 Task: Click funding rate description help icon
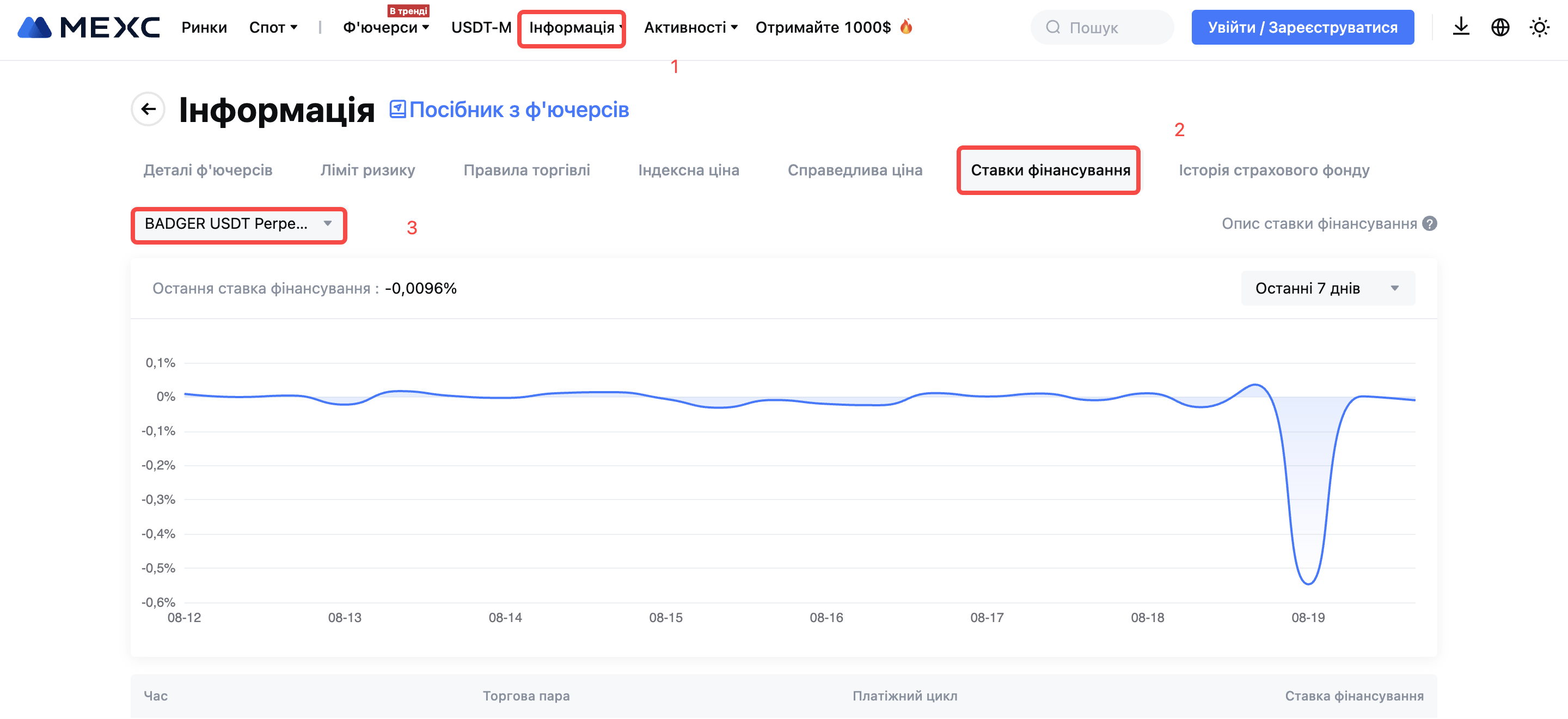1430,223
